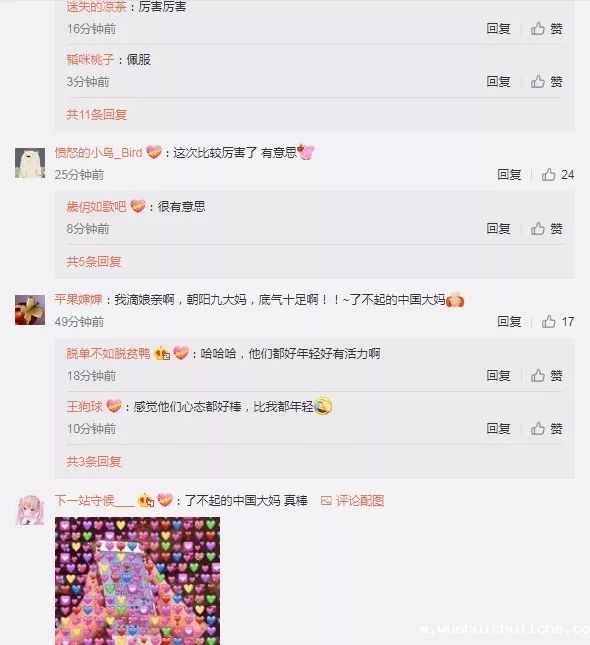
Task: Open user 下一站守候's profile name
Action: point(95,501)
